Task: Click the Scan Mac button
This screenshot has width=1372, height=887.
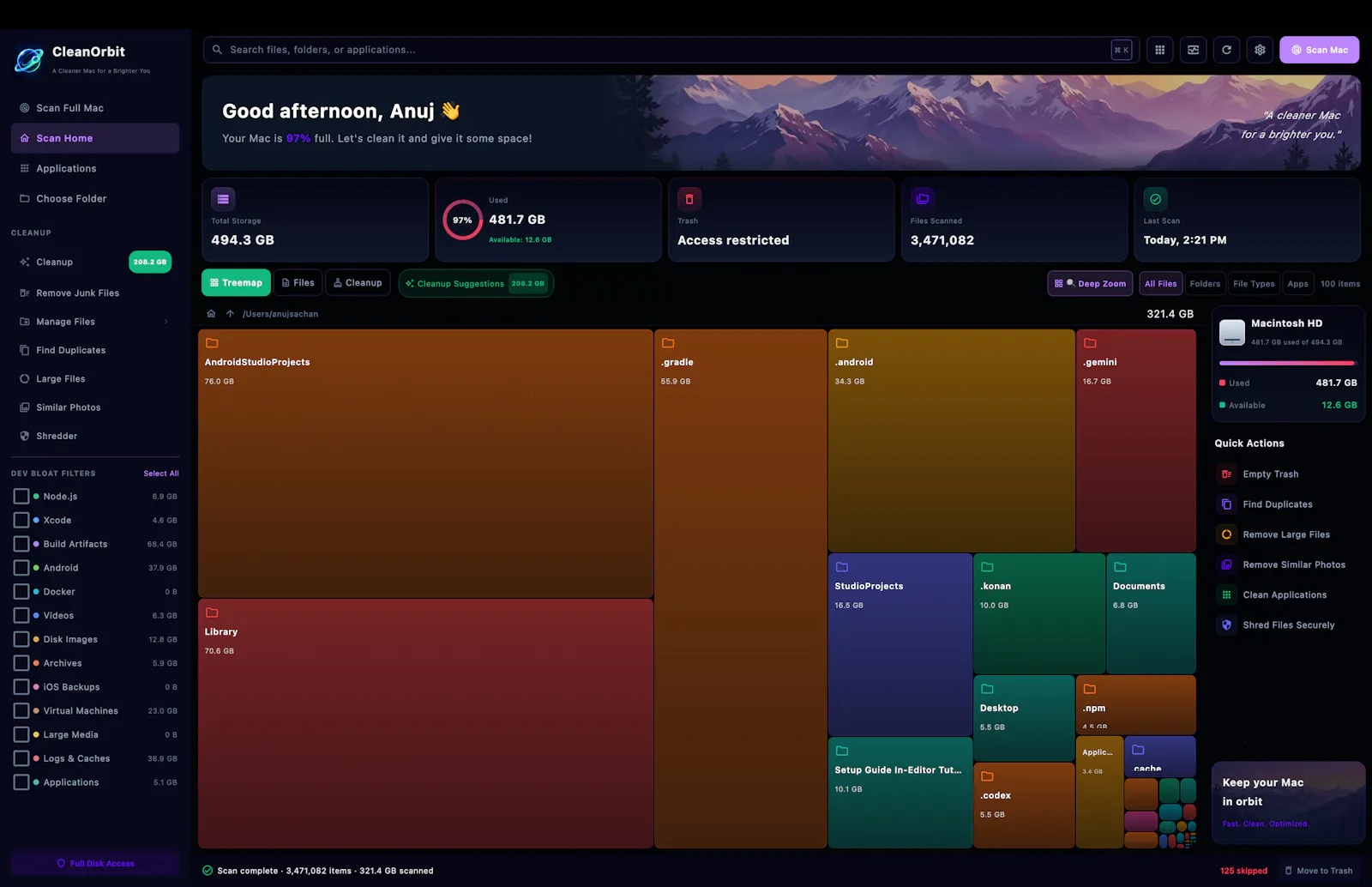Action: point(1319,50)
